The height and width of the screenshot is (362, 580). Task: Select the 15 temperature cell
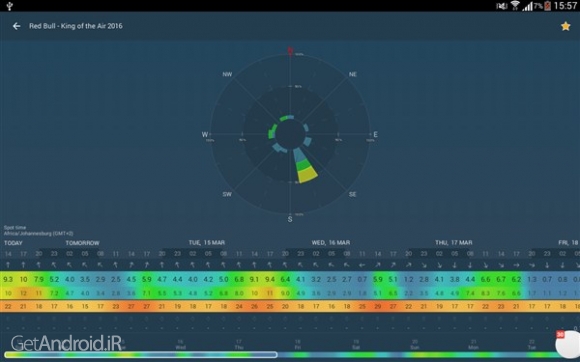[x=85, y=307]
